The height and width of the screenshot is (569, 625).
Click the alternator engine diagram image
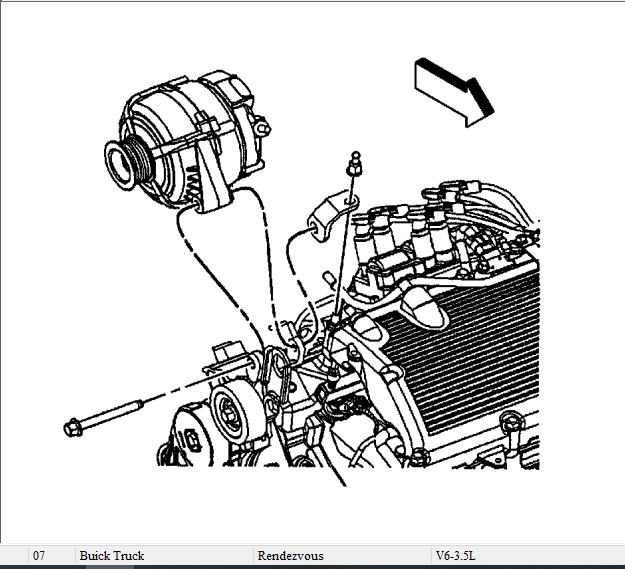point(302,272)
